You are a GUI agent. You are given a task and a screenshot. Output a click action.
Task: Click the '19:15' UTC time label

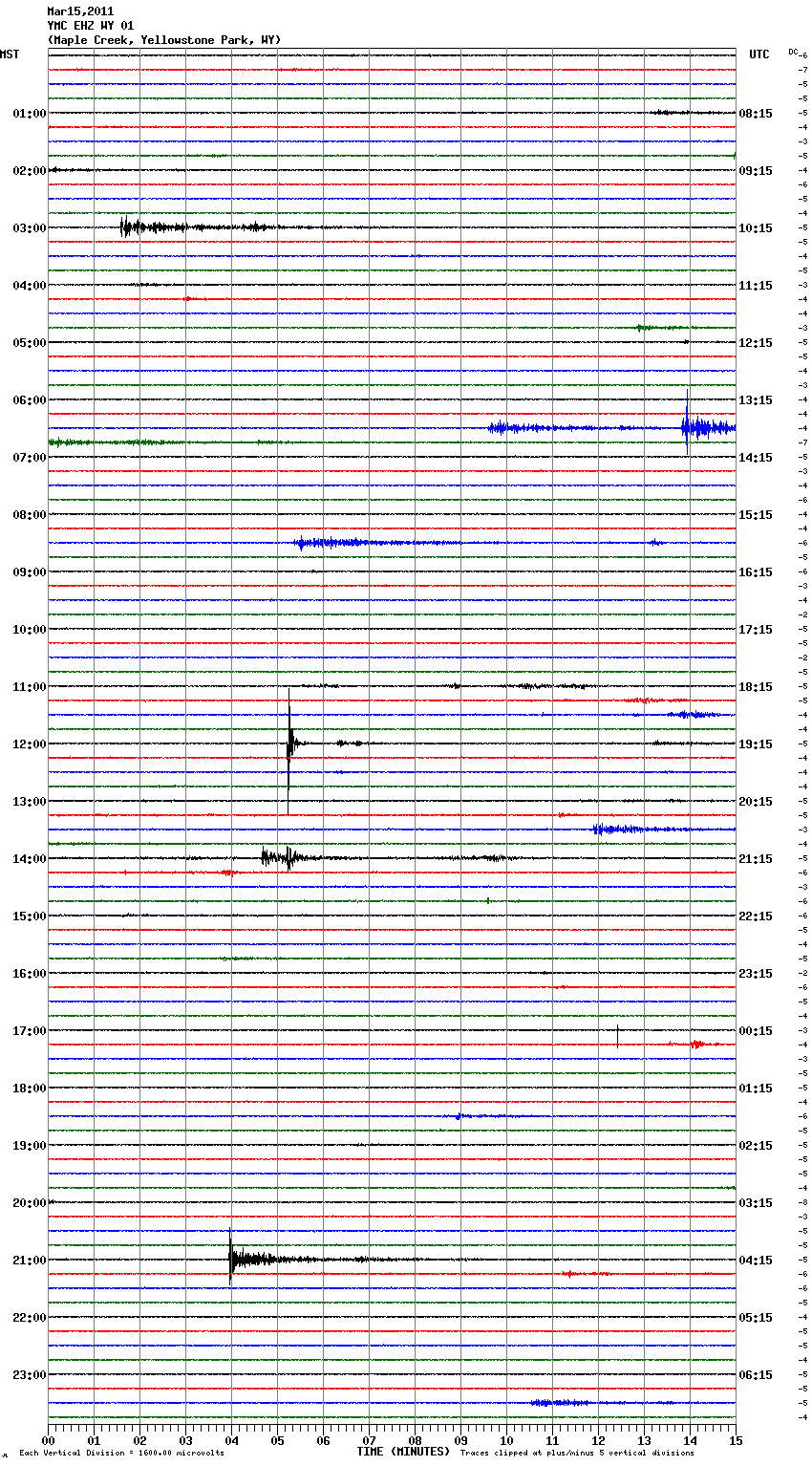click(x=756, y=744)
